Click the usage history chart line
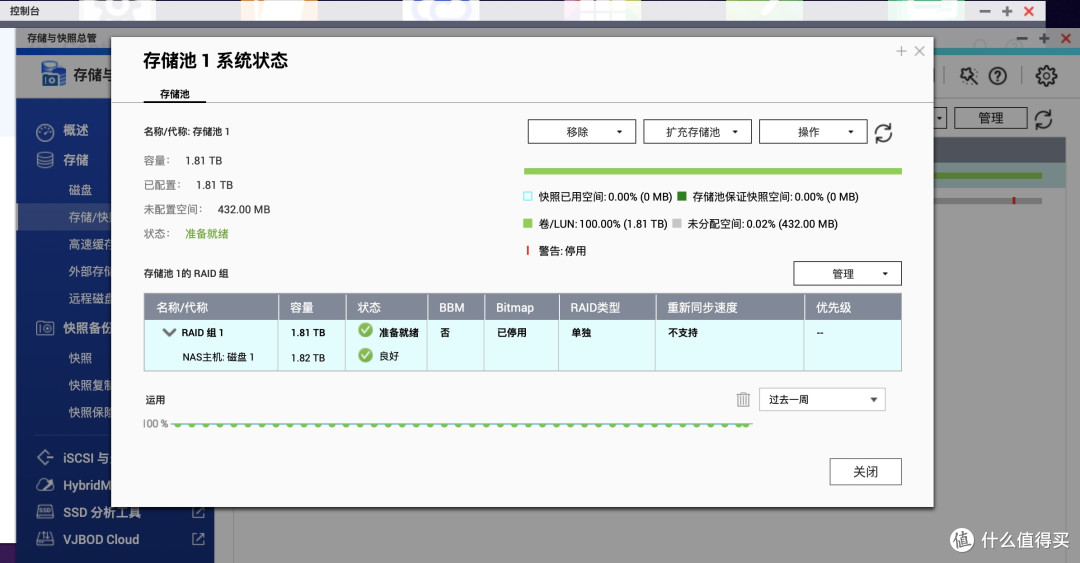The height and width of the screenshot is (563, 1080). click(x=461, y=424)
